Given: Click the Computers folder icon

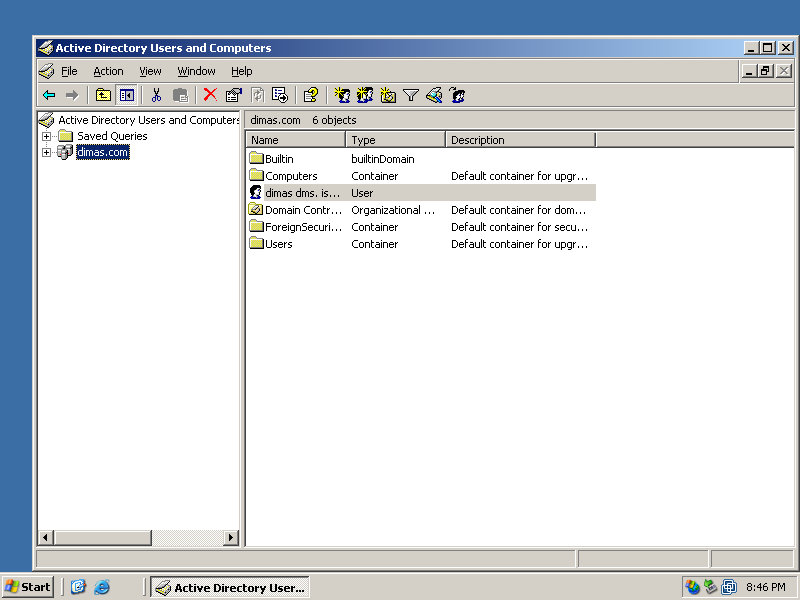Looking at the screenshot, I should pos(256,175).
